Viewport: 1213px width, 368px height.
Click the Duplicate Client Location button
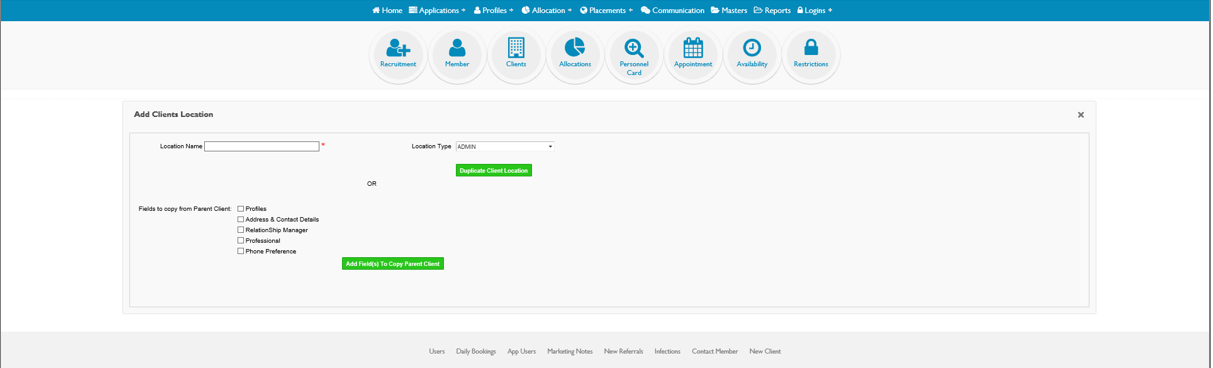pyautogui.click(x=494, y=170)
